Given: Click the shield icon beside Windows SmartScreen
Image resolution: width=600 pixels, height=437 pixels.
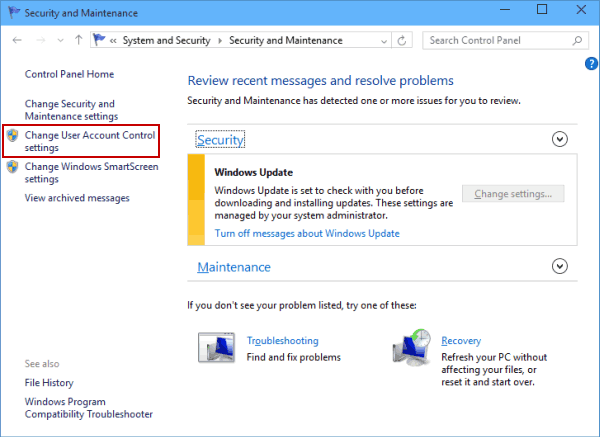Looking at the screenshot, I should click(13, 166).
